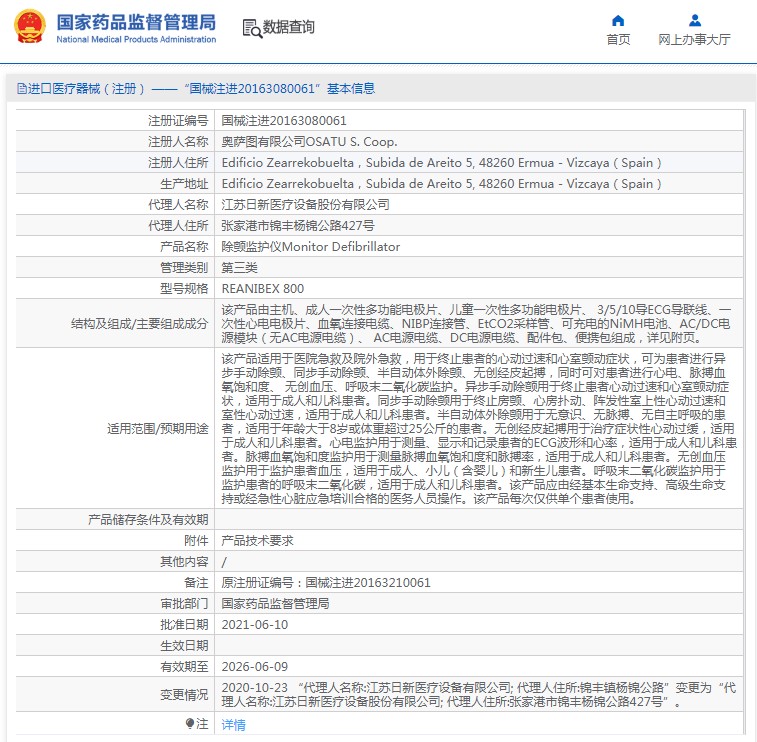This screenshot has width=757, height=742.
Task: Click the 首页 home icon
Action: coord(618,20)
